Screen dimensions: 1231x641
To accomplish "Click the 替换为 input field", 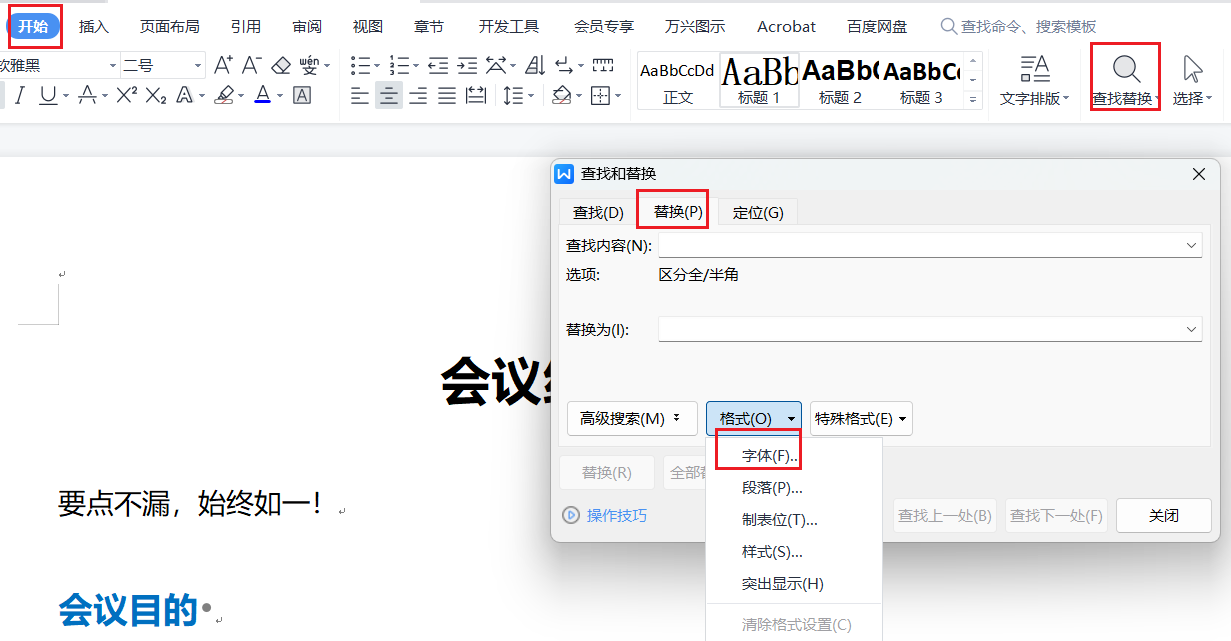I will point(920,329).
